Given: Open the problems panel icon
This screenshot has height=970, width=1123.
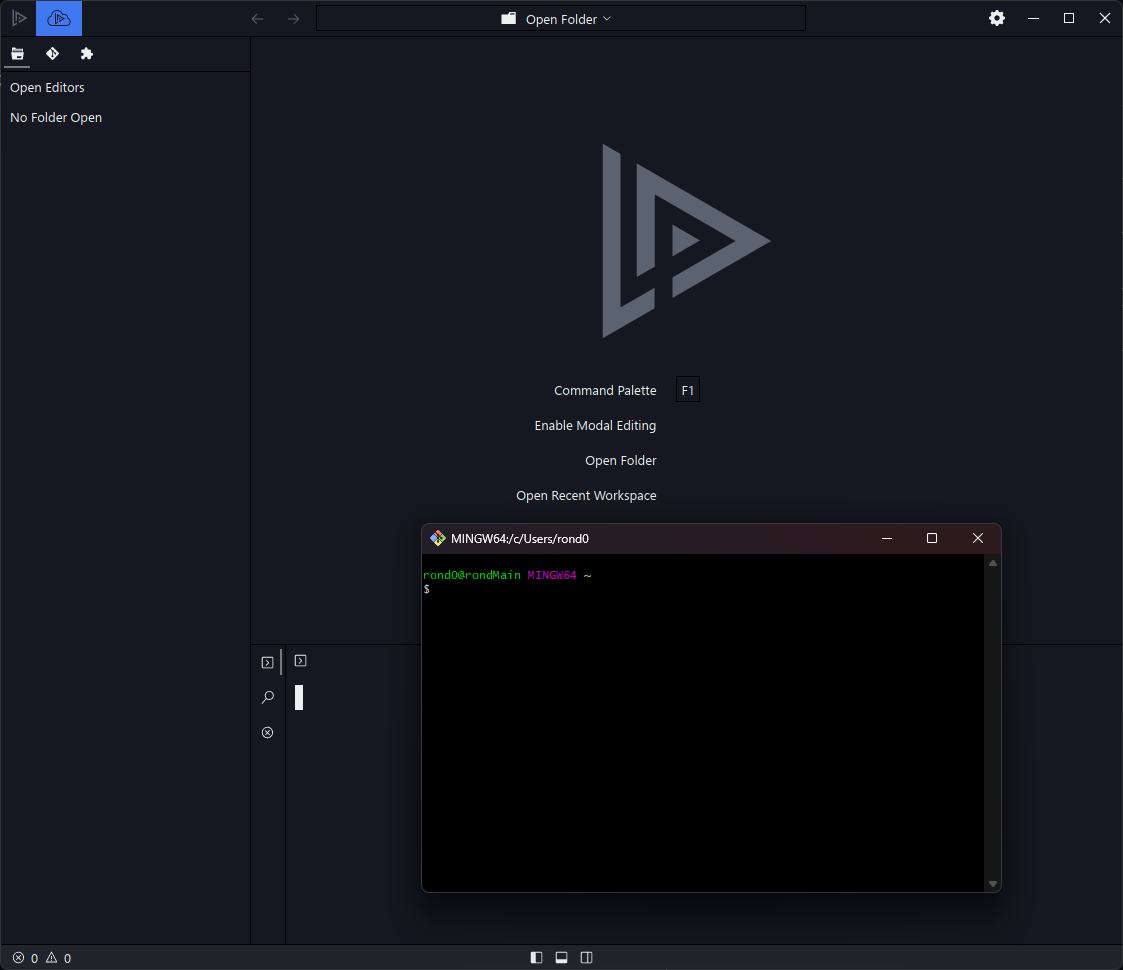Looking at the screenshot, I should tap(267, 732).
